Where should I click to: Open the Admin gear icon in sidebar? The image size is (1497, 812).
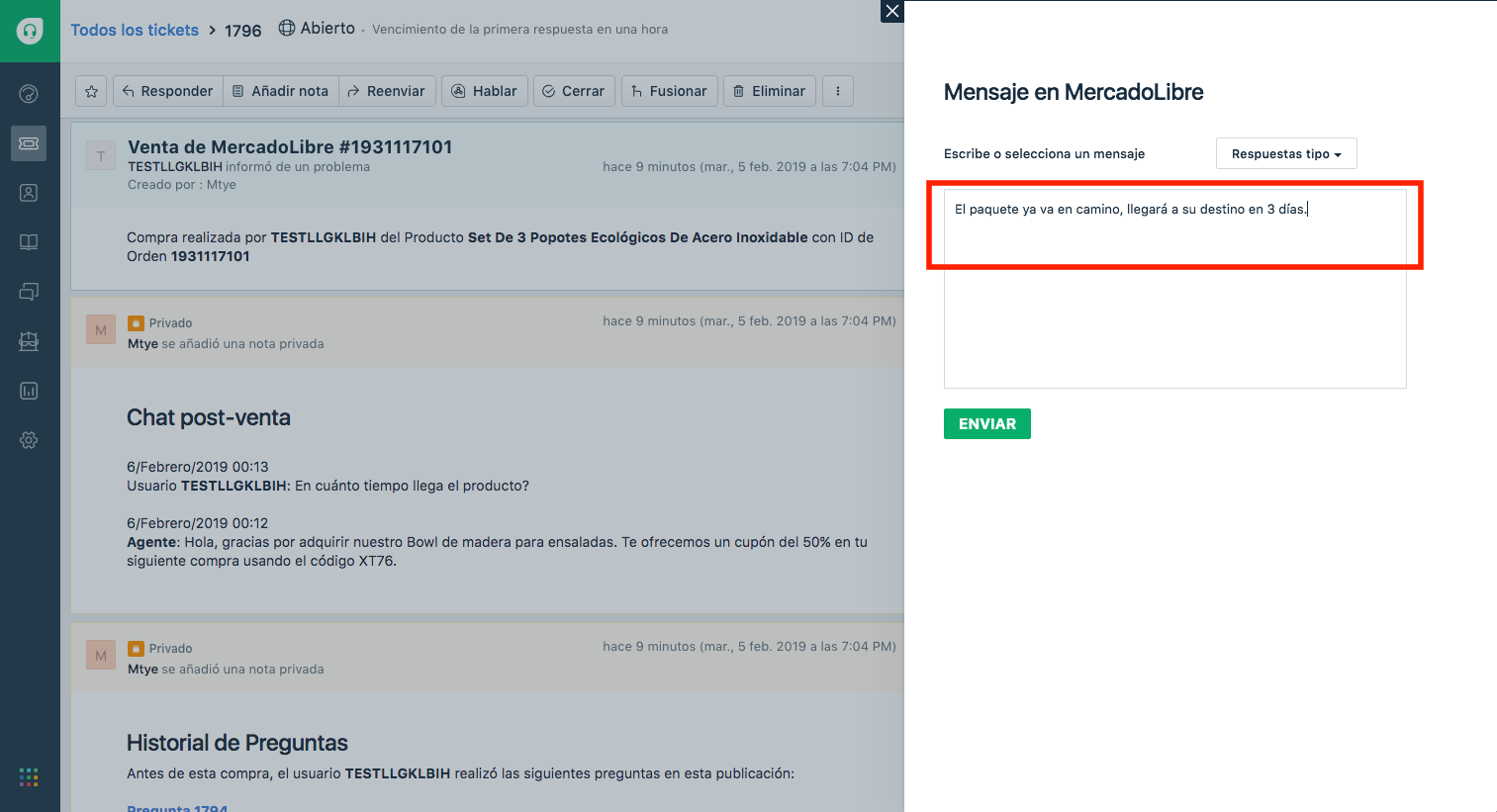coord(29,440)
